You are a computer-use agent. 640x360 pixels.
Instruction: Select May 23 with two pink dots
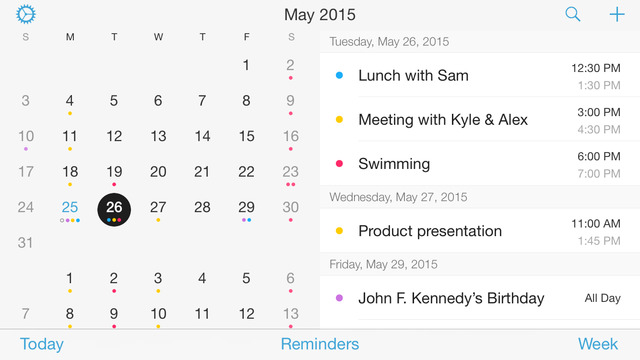pyautogui.click(x=291, y=174)
